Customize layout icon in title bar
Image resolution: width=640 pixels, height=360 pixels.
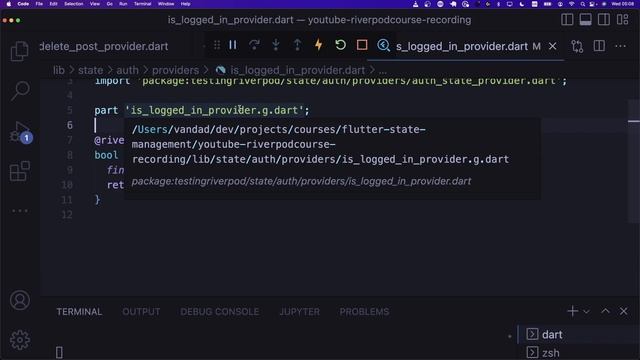click(x=622, y=20)
